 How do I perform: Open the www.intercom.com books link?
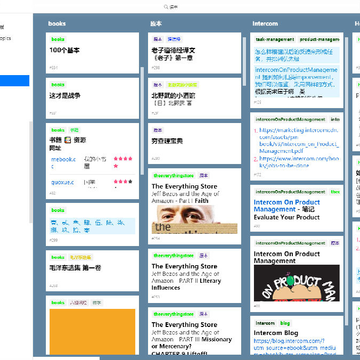[x=299, y=162]
